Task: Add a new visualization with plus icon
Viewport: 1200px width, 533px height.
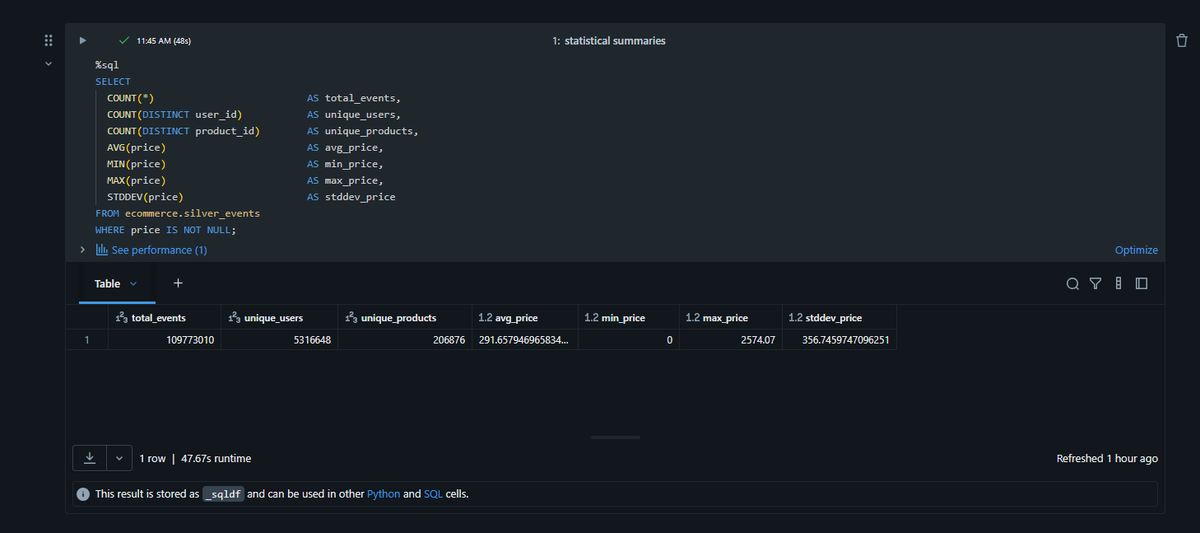Action: coord(178,284)
